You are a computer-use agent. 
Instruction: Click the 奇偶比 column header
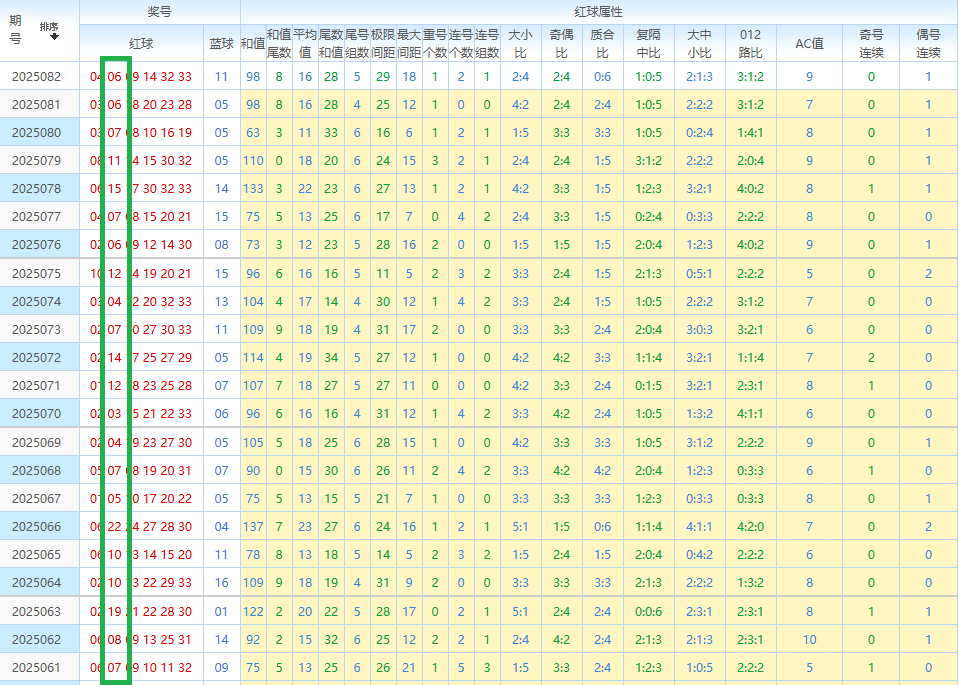pos(561,43)
